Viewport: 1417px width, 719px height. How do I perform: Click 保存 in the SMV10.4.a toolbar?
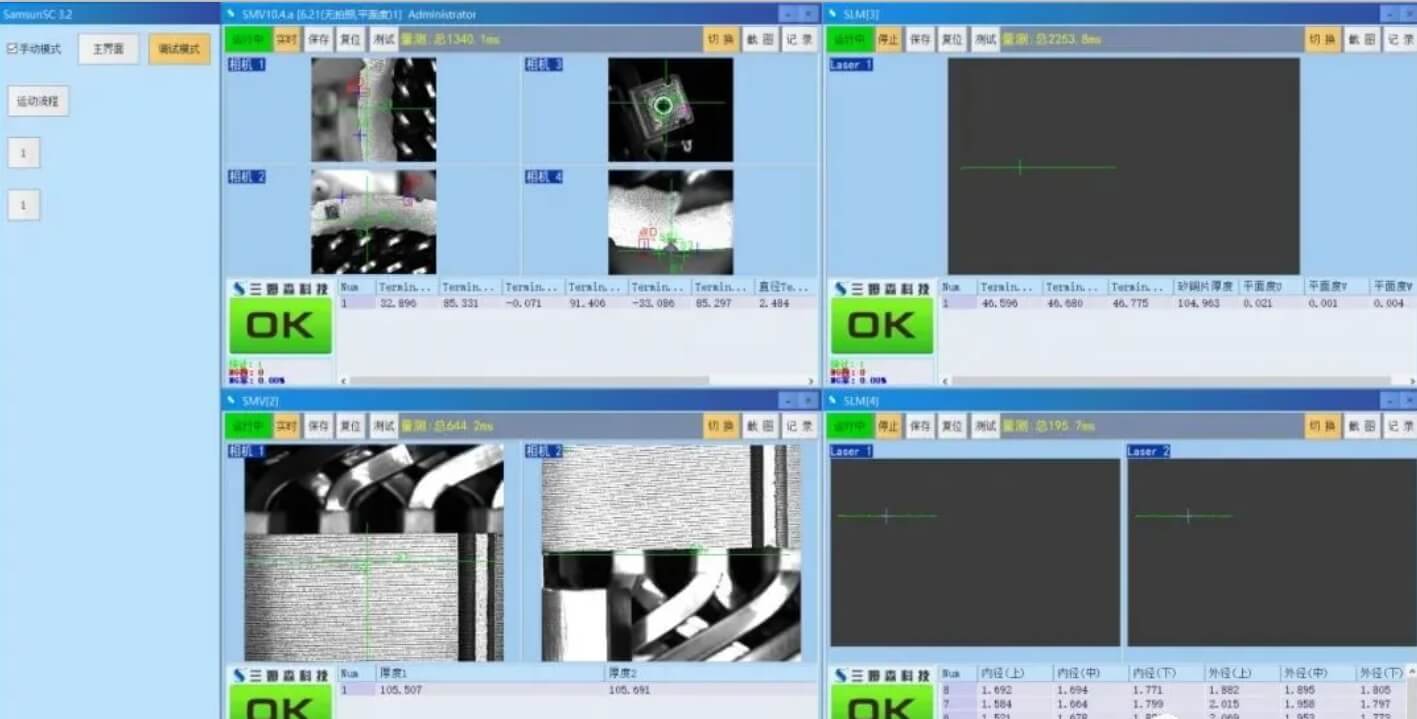point(319,39)
